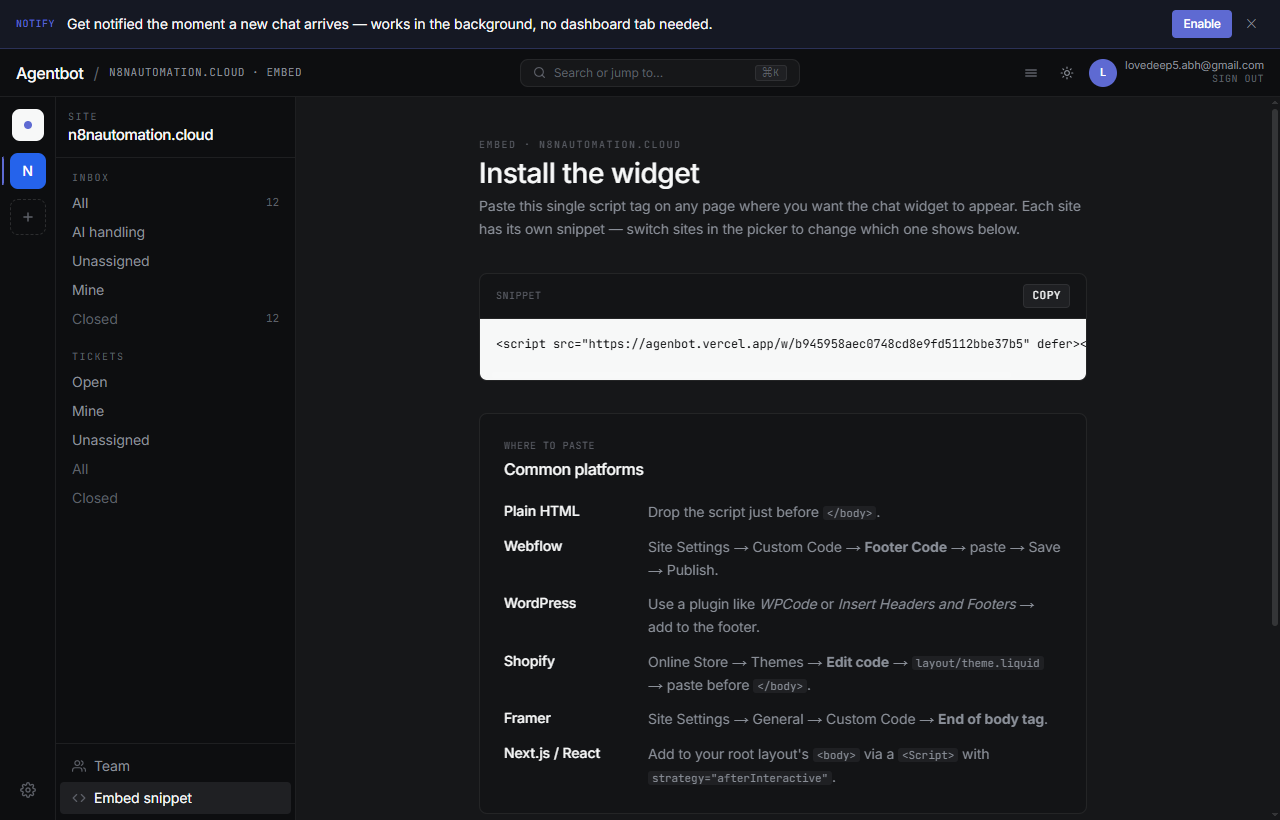Open All under Tickets
Viewport: 1280px width, 820px height.
coord(175,469)
